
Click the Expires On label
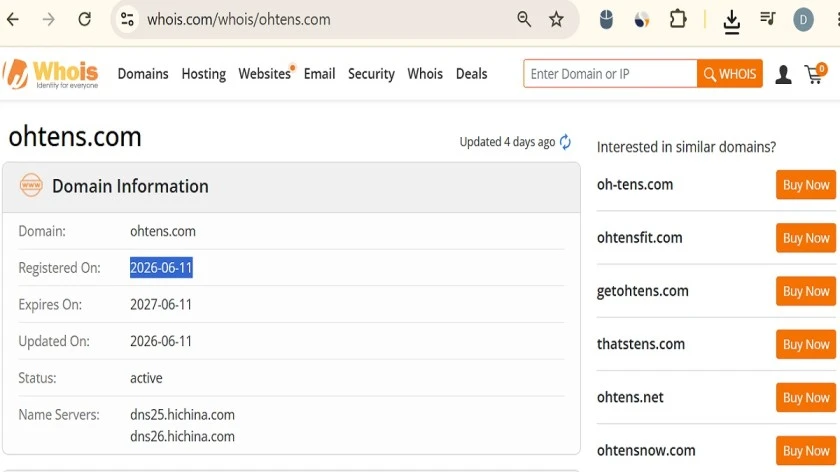coord(50,304)
